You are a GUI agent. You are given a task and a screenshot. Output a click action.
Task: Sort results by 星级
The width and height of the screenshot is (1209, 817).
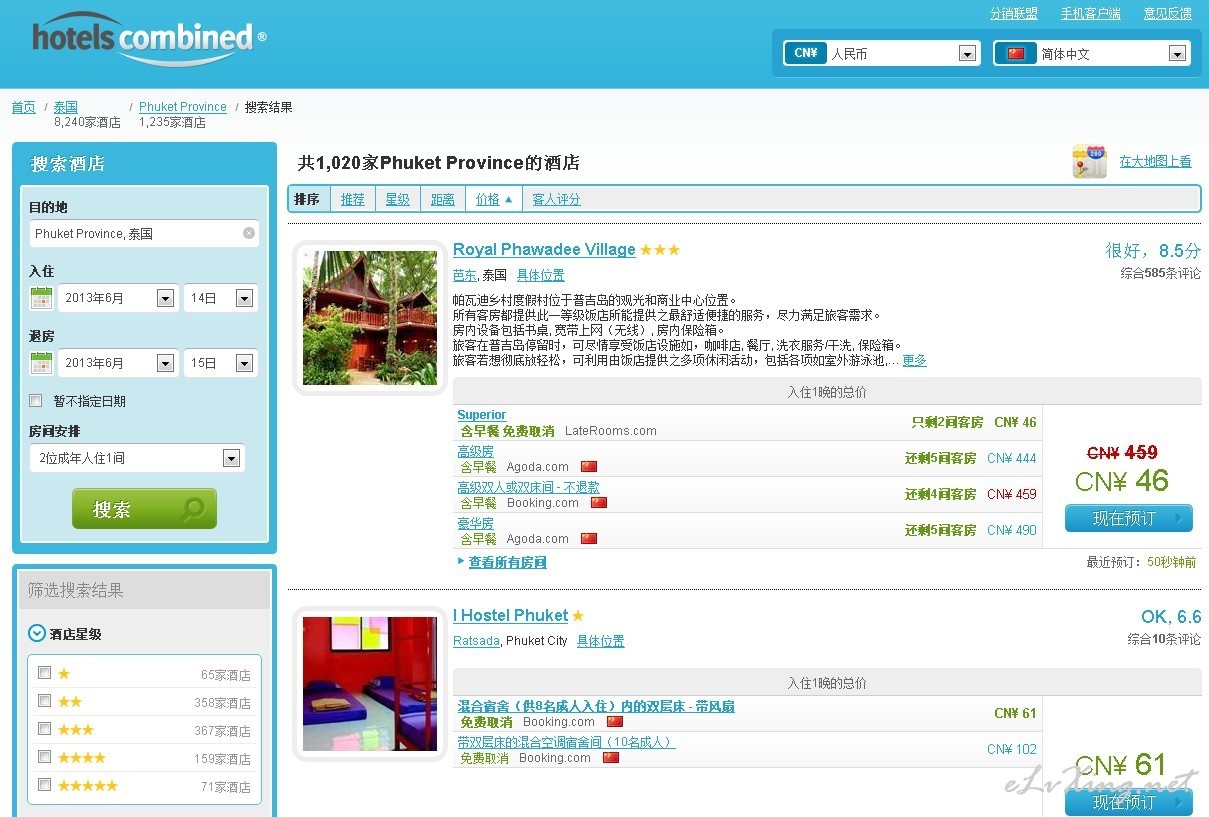pyautogui.click(x=398, y=199)
